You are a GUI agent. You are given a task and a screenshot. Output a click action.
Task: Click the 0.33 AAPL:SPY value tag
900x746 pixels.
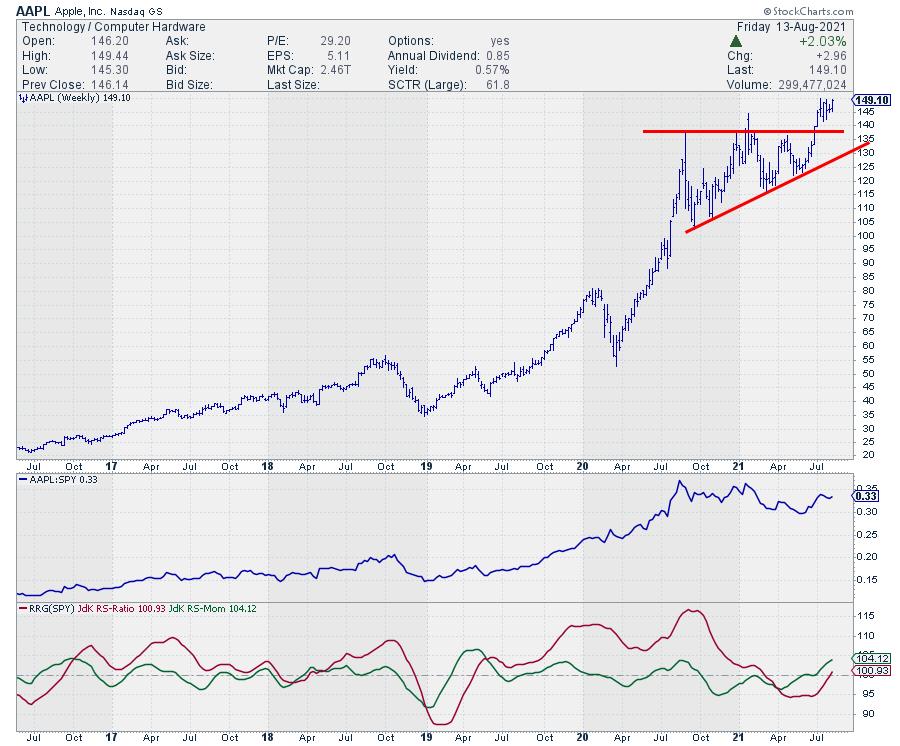(866, 494)
